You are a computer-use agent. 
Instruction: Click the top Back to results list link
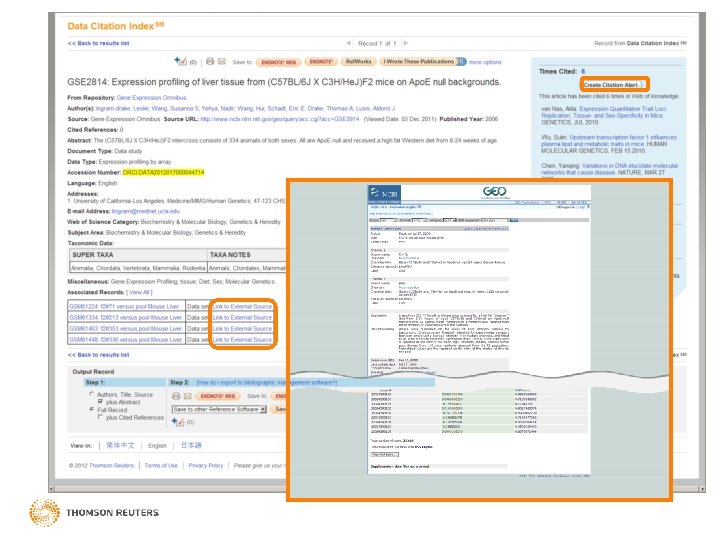(x=98, y=43)
